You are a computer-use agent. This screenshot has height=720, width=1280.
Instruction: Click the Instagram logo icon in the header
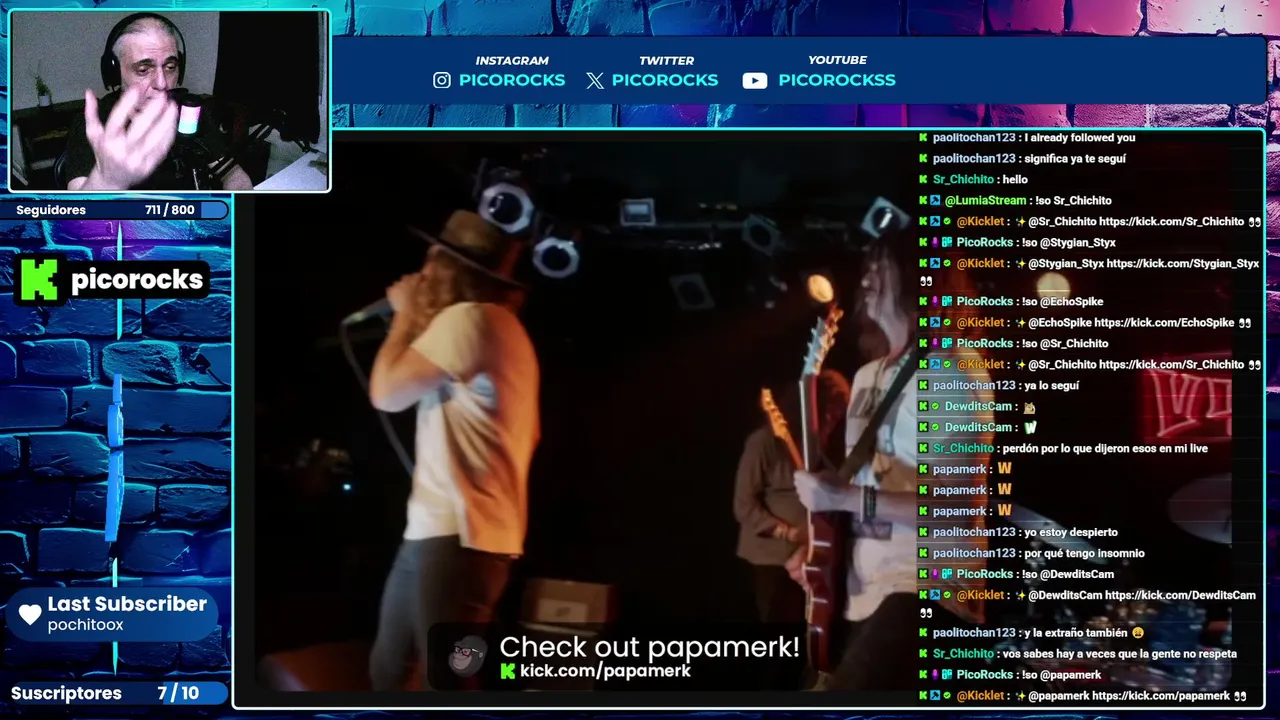[x=442, y=80]
